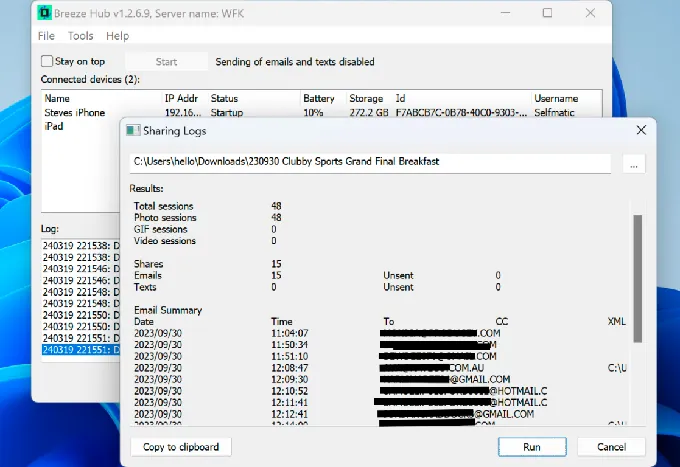
Task: Click the email entry at 12:09:30
Action: 322,379
